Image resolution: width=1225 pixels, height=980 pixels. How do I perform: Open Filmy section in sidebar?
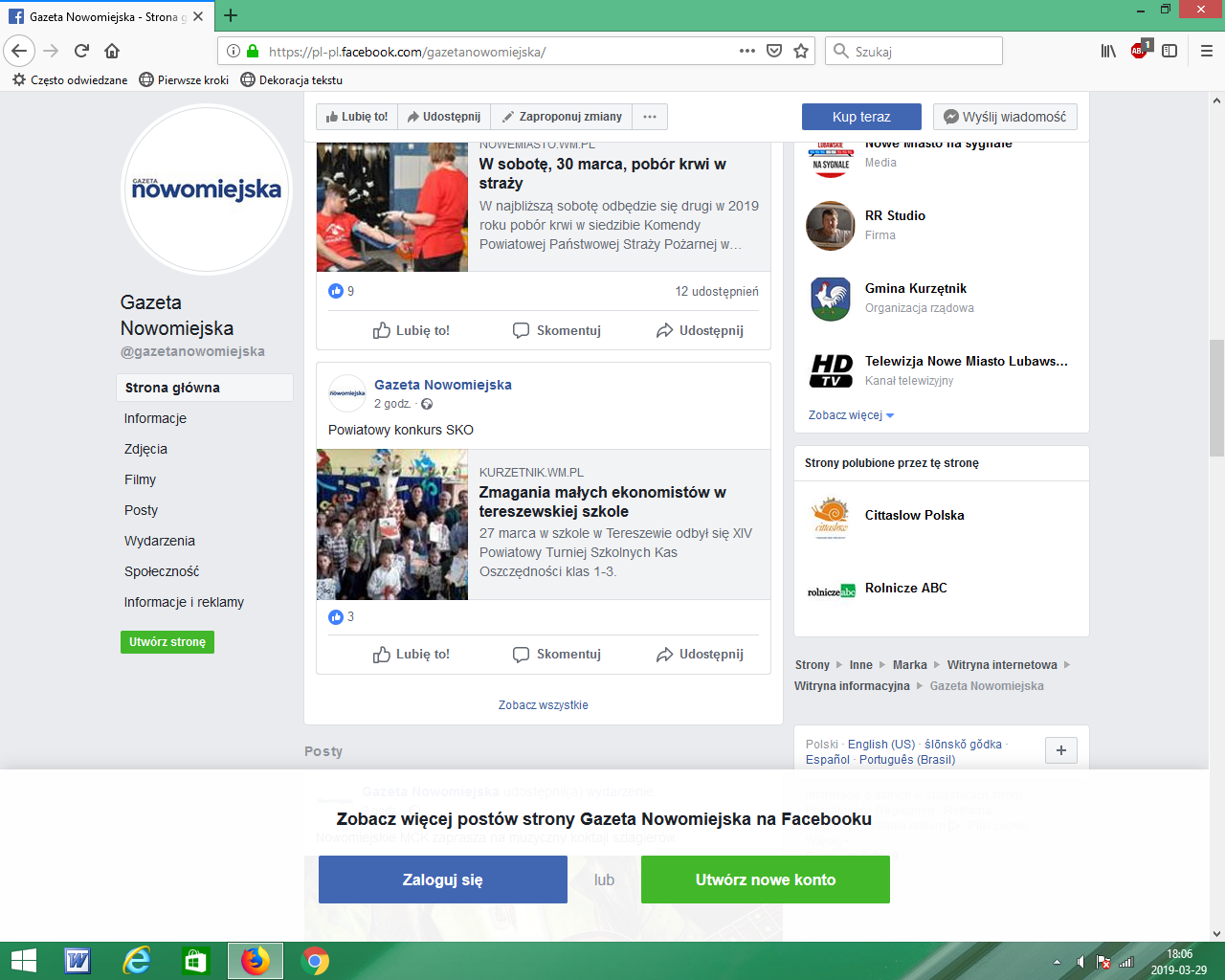point(140,479)
